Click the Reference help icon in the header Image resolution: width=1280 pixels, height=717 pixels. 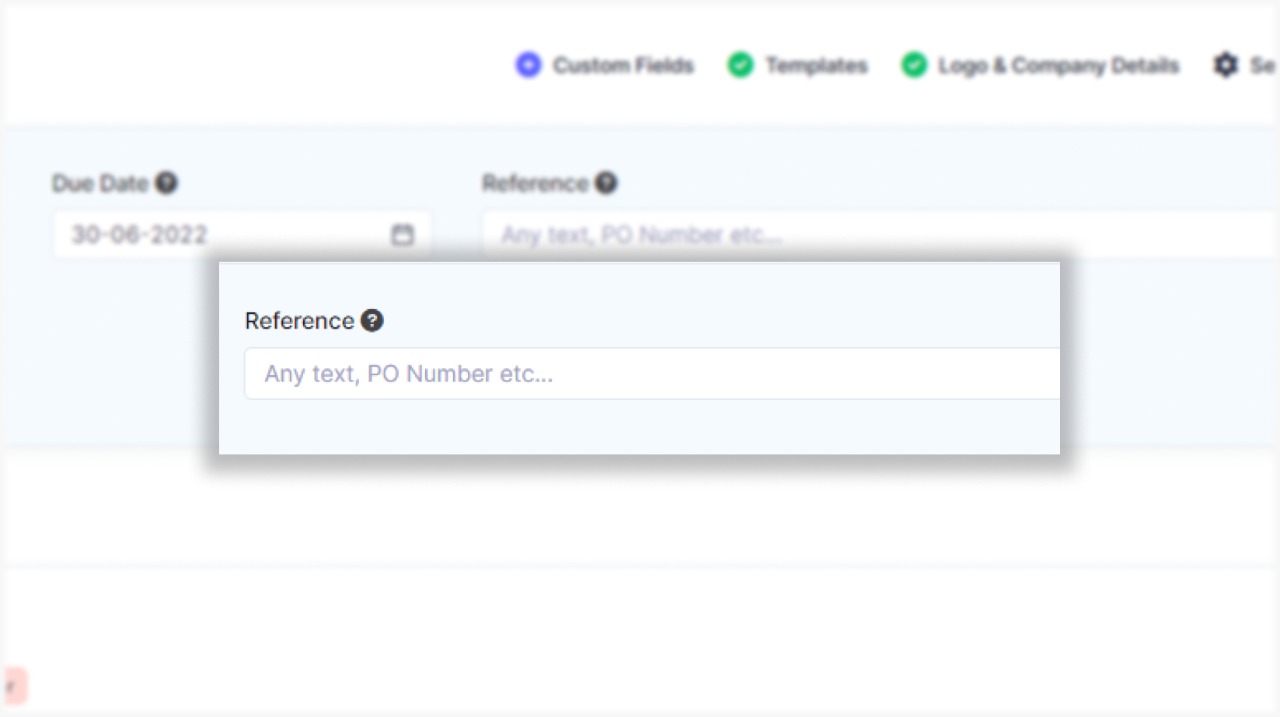pos(606,183)
